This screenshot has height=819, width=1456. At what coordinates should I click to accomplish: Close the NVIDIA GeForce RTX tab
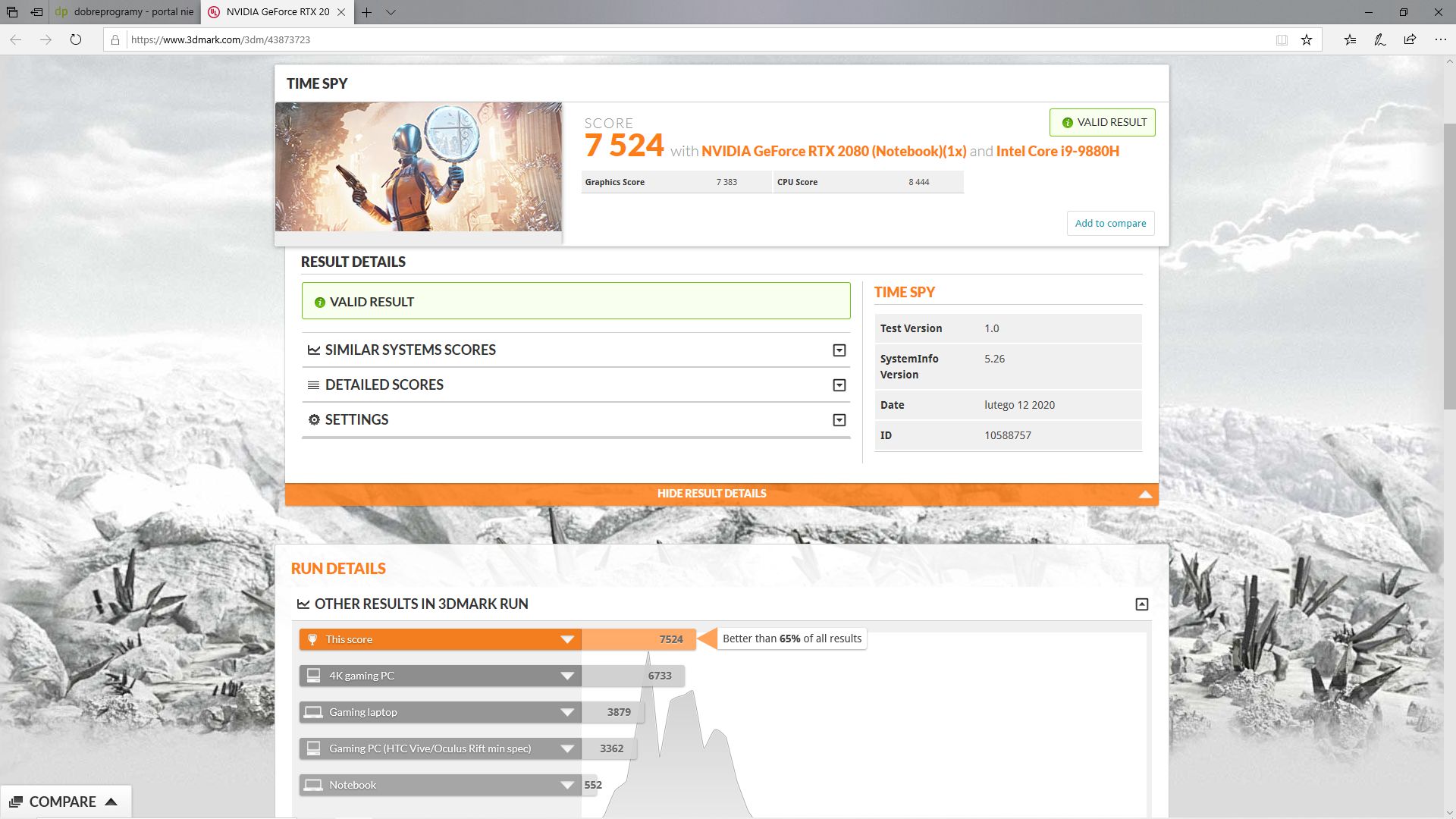coord(341,12)
